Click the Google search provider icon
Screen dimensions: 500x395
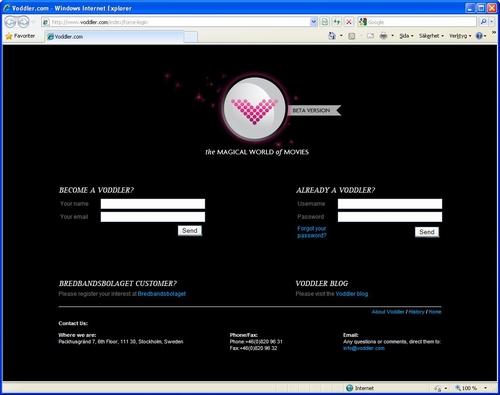click(363, 22)
